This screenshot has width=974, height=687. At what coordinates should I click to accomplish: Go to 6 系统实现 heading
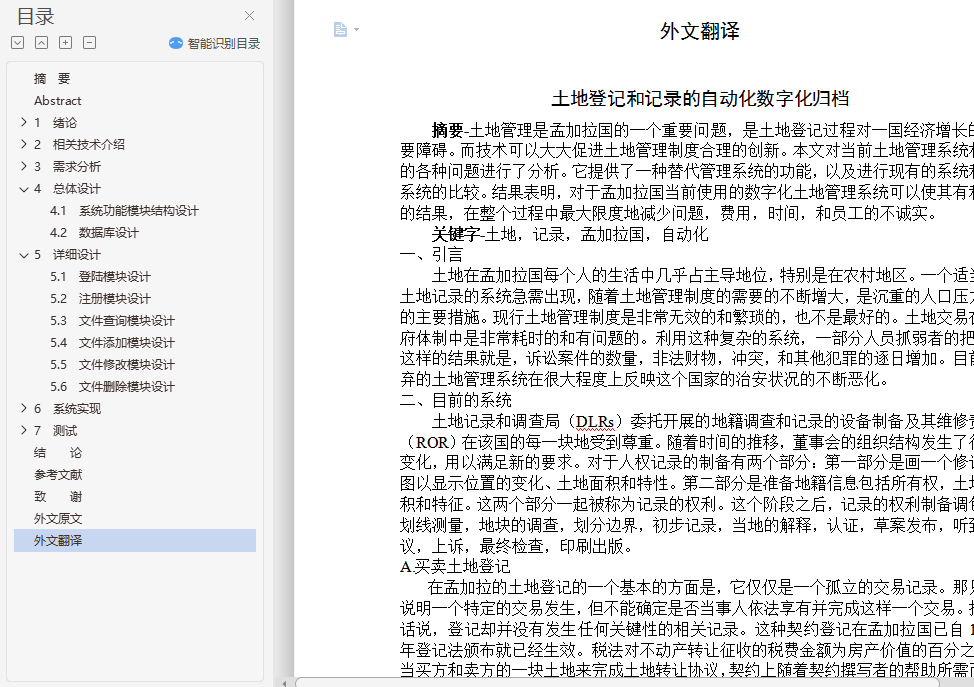pos(67,409)
